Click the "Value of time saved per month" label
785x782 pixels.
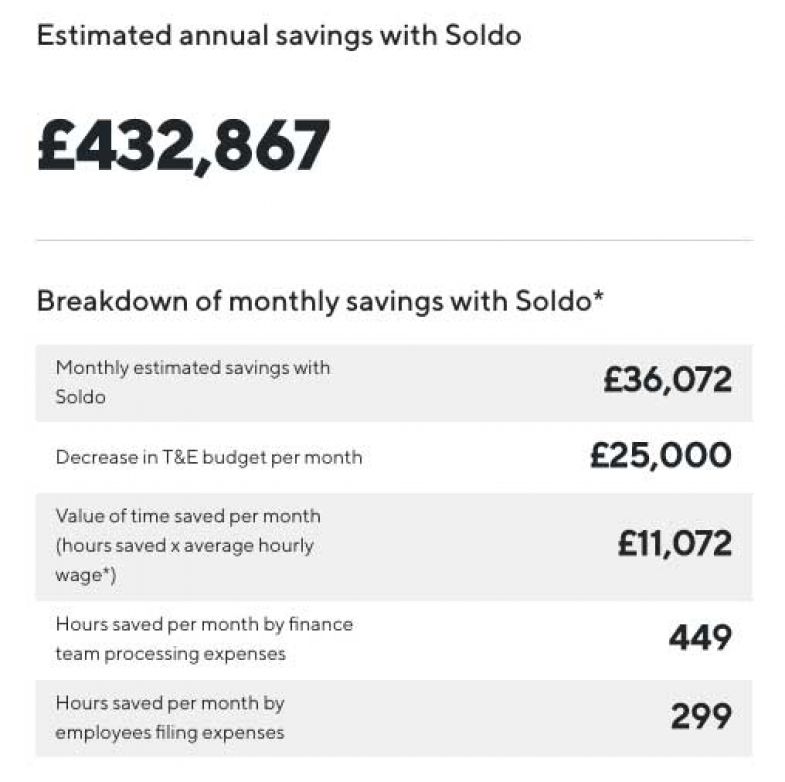(188, 516)
